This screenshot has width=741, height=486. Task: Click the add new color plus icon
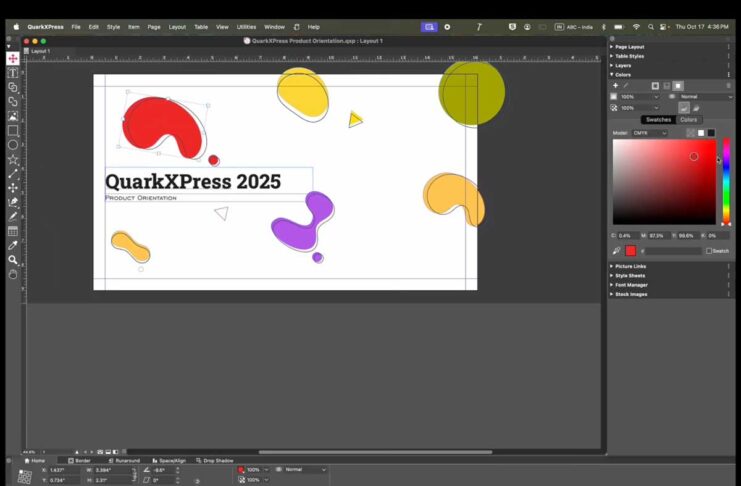point(615,86)
